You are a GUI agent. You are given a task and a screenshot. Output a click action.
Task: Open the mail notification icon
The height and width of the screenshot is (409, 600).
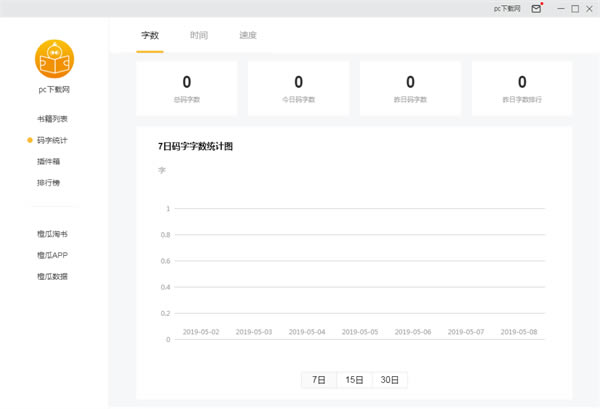point(537,8)
